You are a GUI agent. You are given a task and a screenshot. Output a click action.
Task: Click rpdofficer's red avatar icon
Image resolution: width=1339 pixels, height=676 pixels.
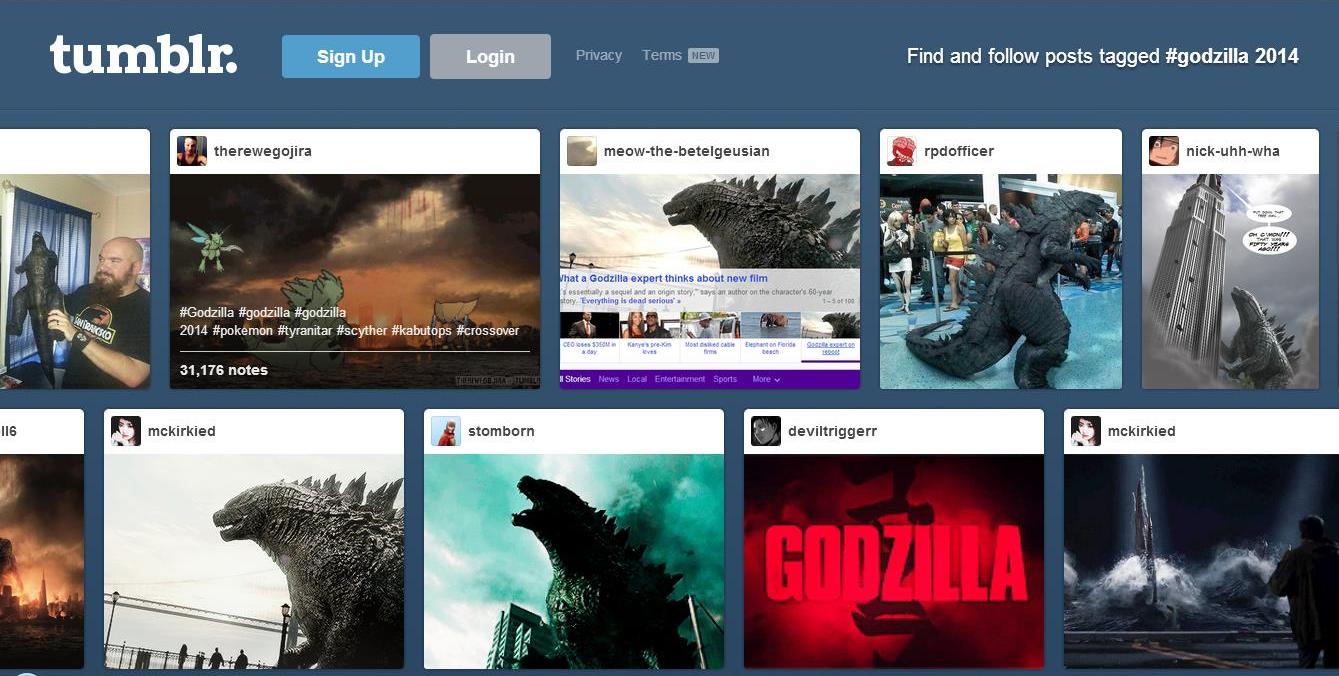point(902,151)
